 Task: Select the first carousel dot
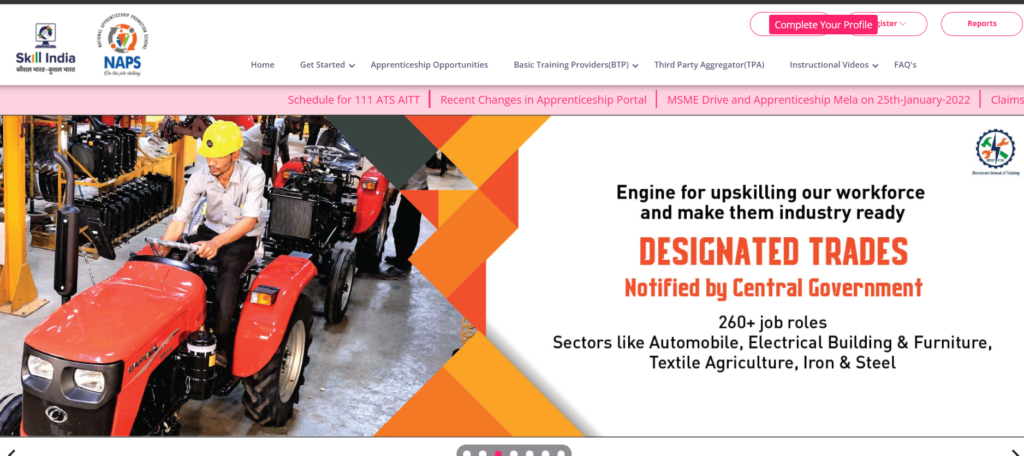point(467,453)
